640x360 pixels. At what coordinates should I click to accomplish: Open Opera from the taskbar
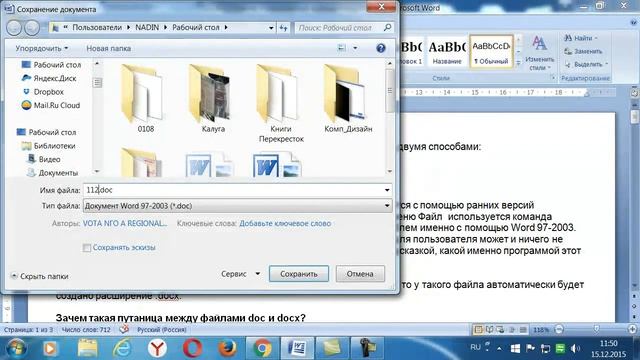[192, 348]
